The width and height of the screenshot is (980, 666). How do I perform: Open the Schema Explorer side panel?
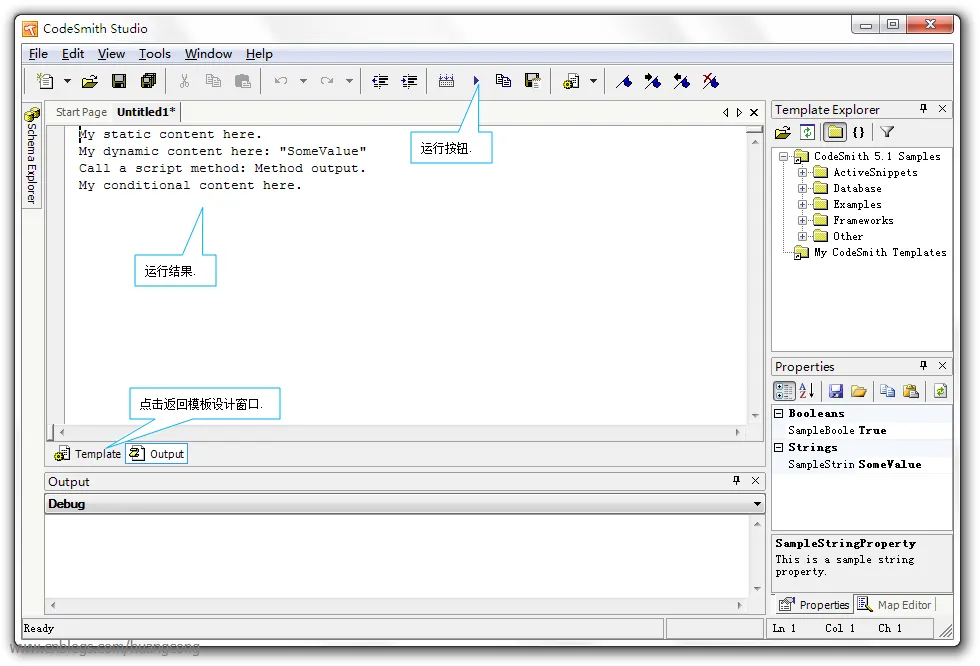tap(32, 156)
